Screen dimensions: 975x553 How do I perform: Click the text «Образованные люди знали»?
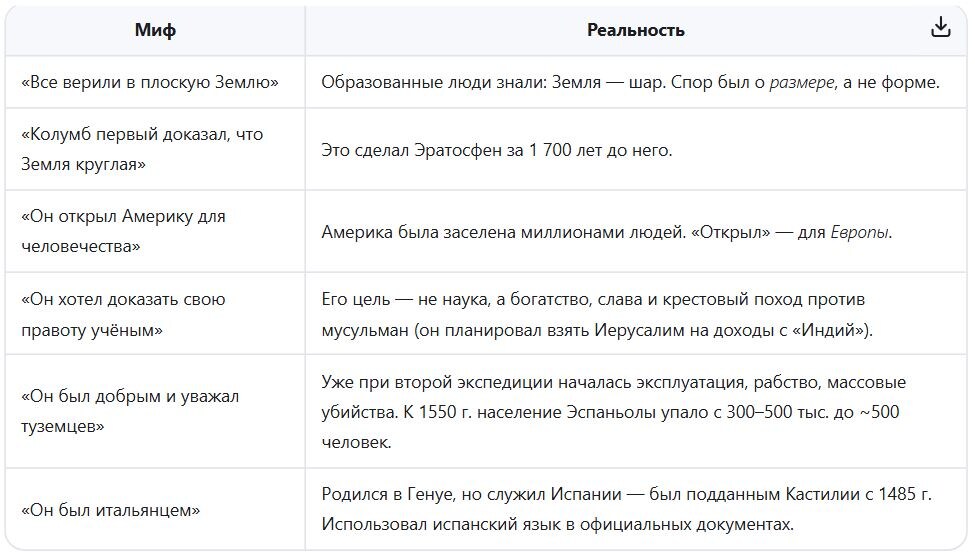pyautogui.click(x=433, y=82)
